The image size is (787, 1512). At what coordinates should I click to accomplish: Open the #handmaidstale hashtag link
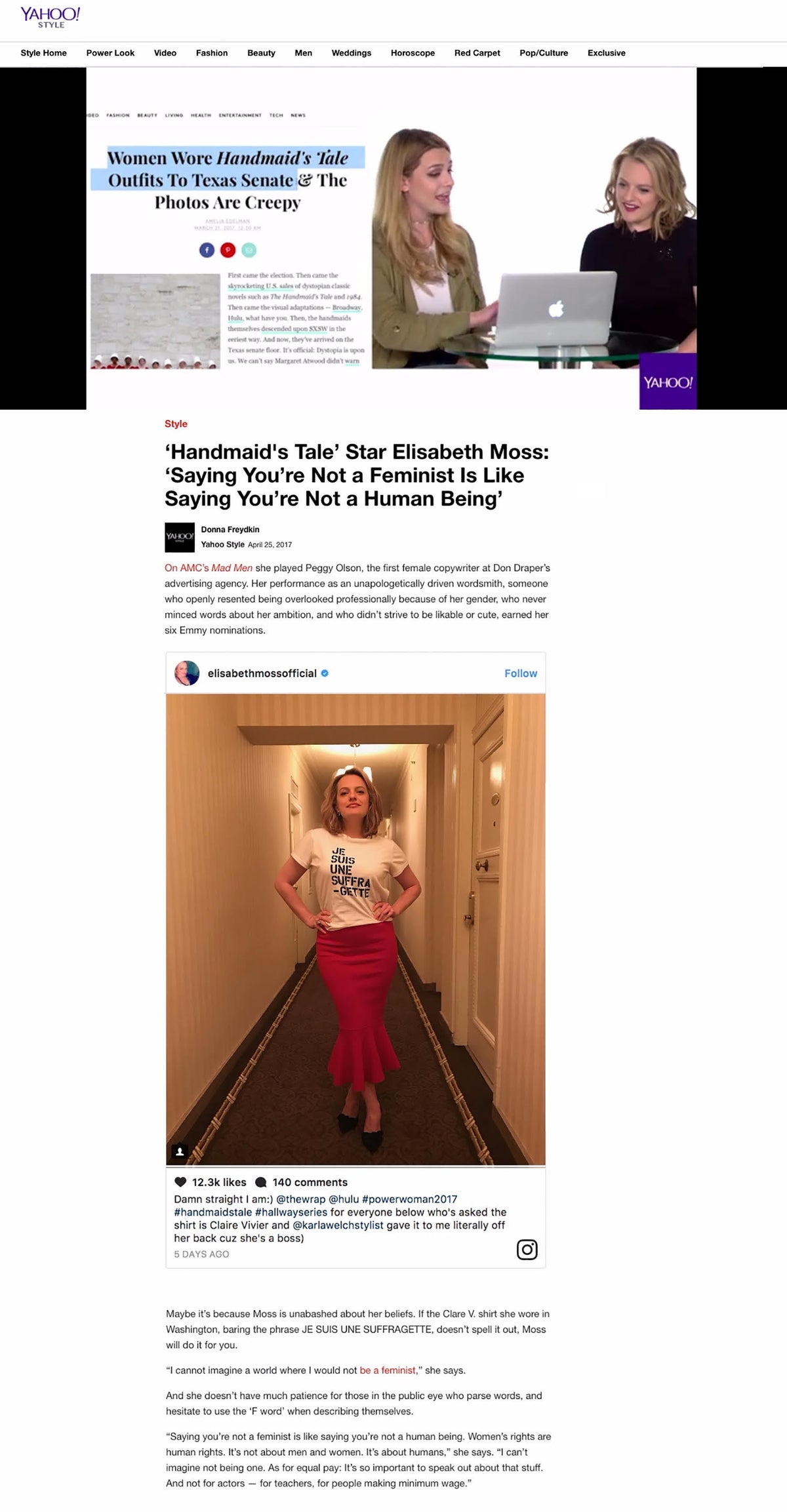[213, 1212]
